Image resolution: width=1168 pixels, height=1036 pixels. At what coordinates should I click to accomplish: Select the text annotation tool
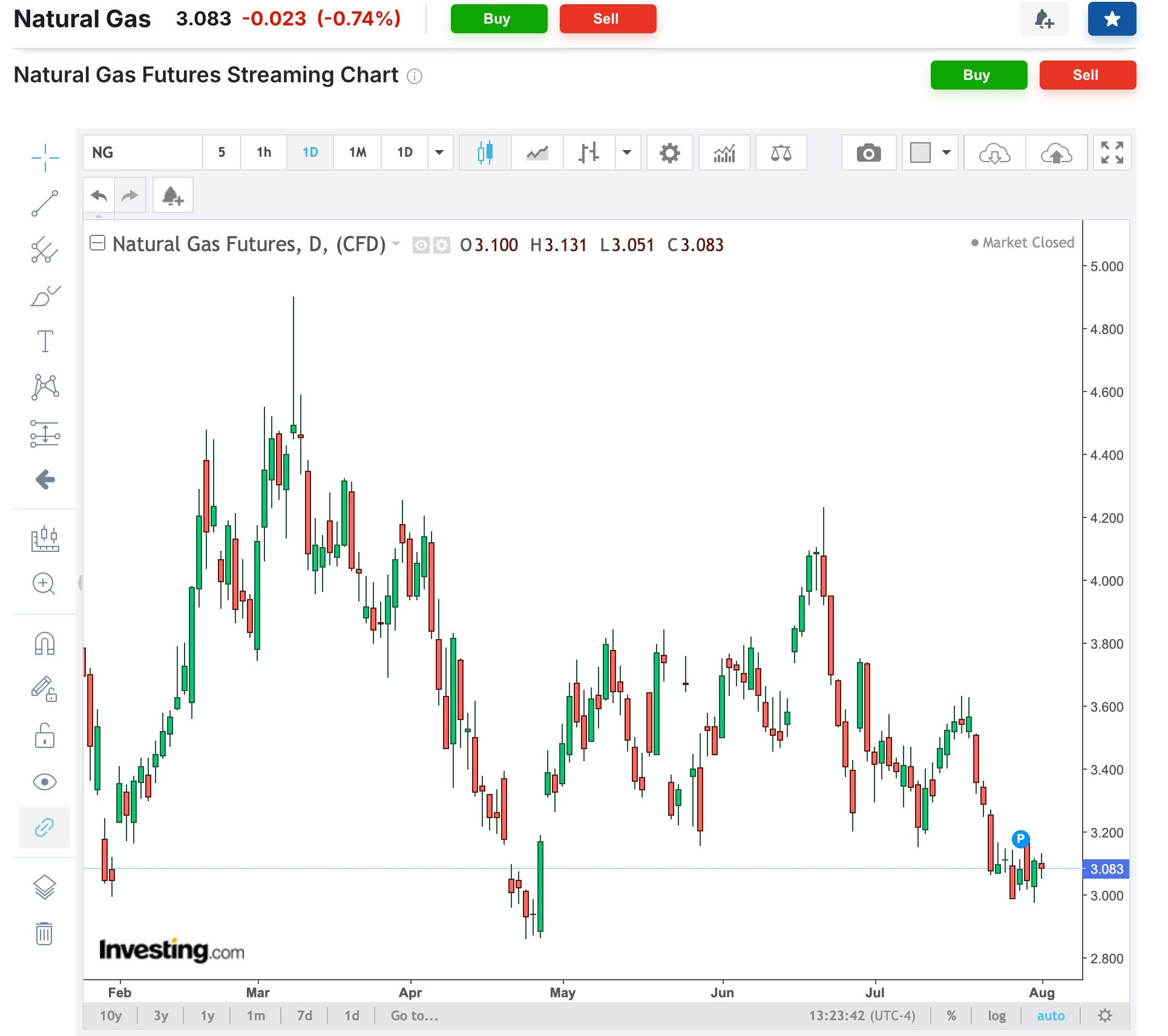(x=45, y=341)
